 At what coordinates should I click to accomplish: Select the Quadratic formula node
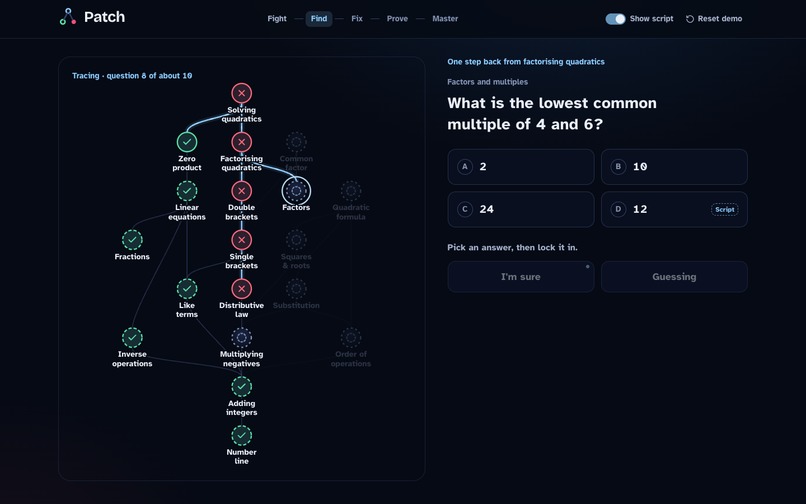coord(351,191)
